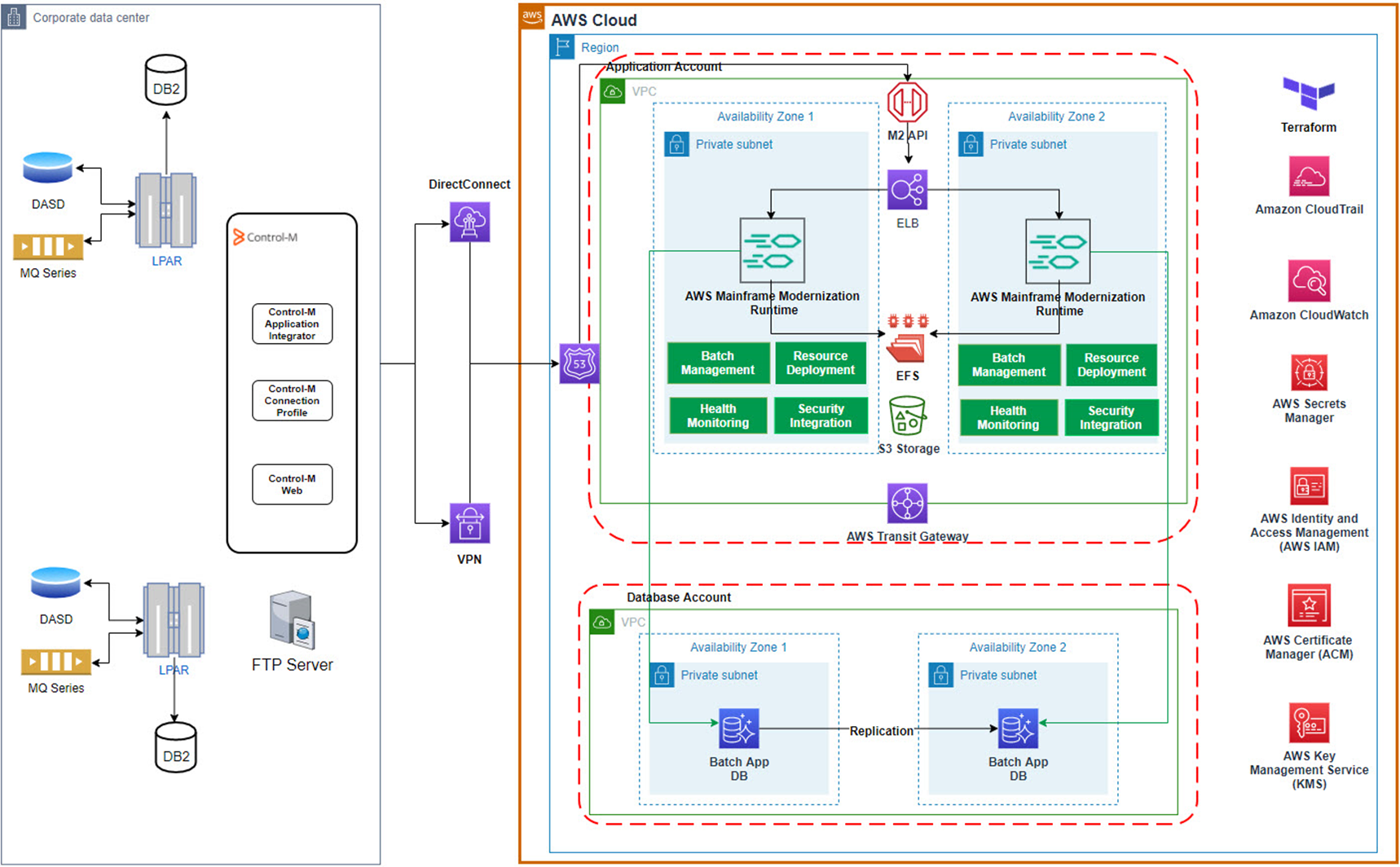This screenshot has height=867, width=1400.
Task: Click the AWS Mainframe Modernization Runtime icon
Action: click(771, 252)
